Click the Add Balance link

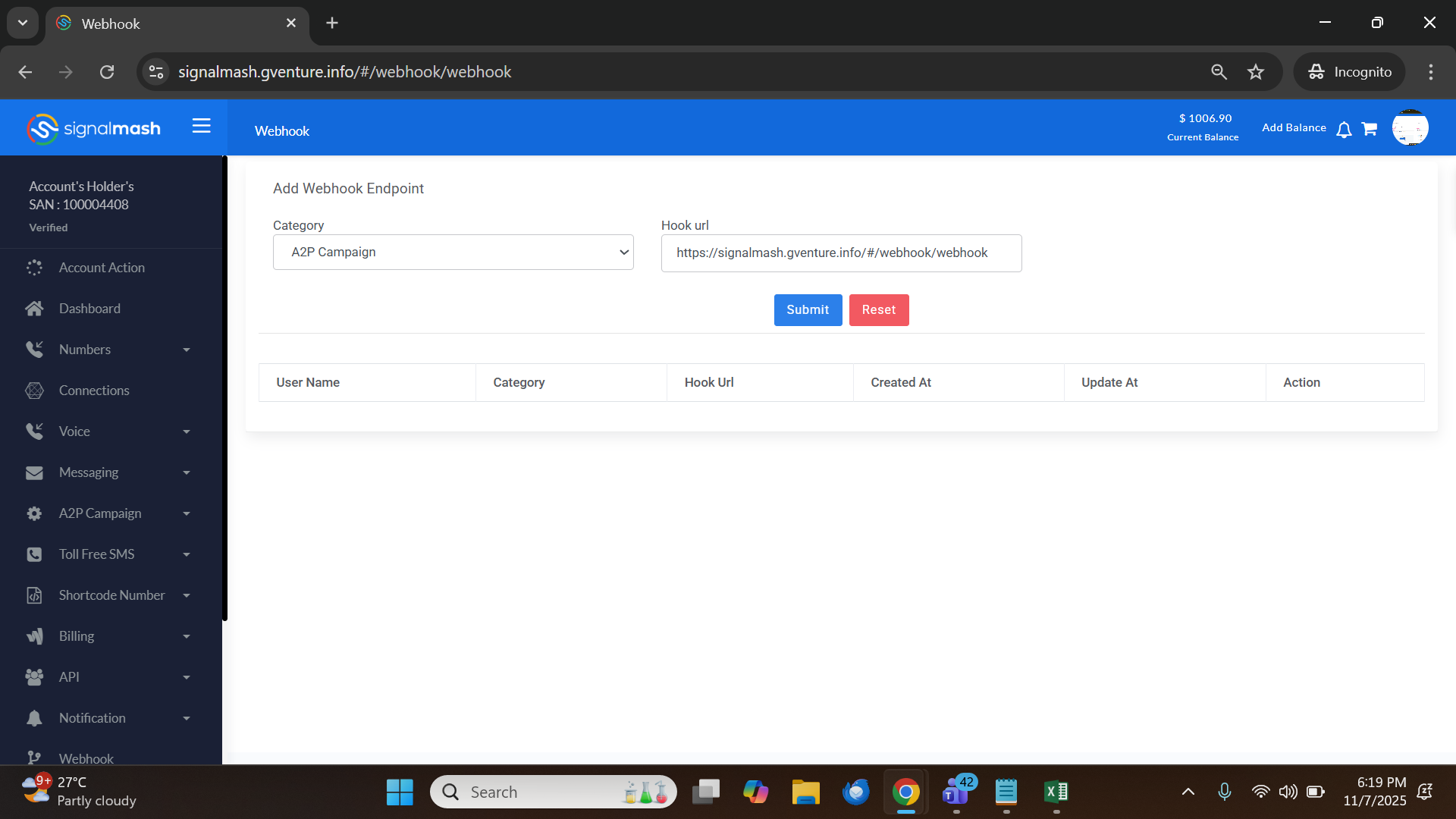tap(1293, 127)
